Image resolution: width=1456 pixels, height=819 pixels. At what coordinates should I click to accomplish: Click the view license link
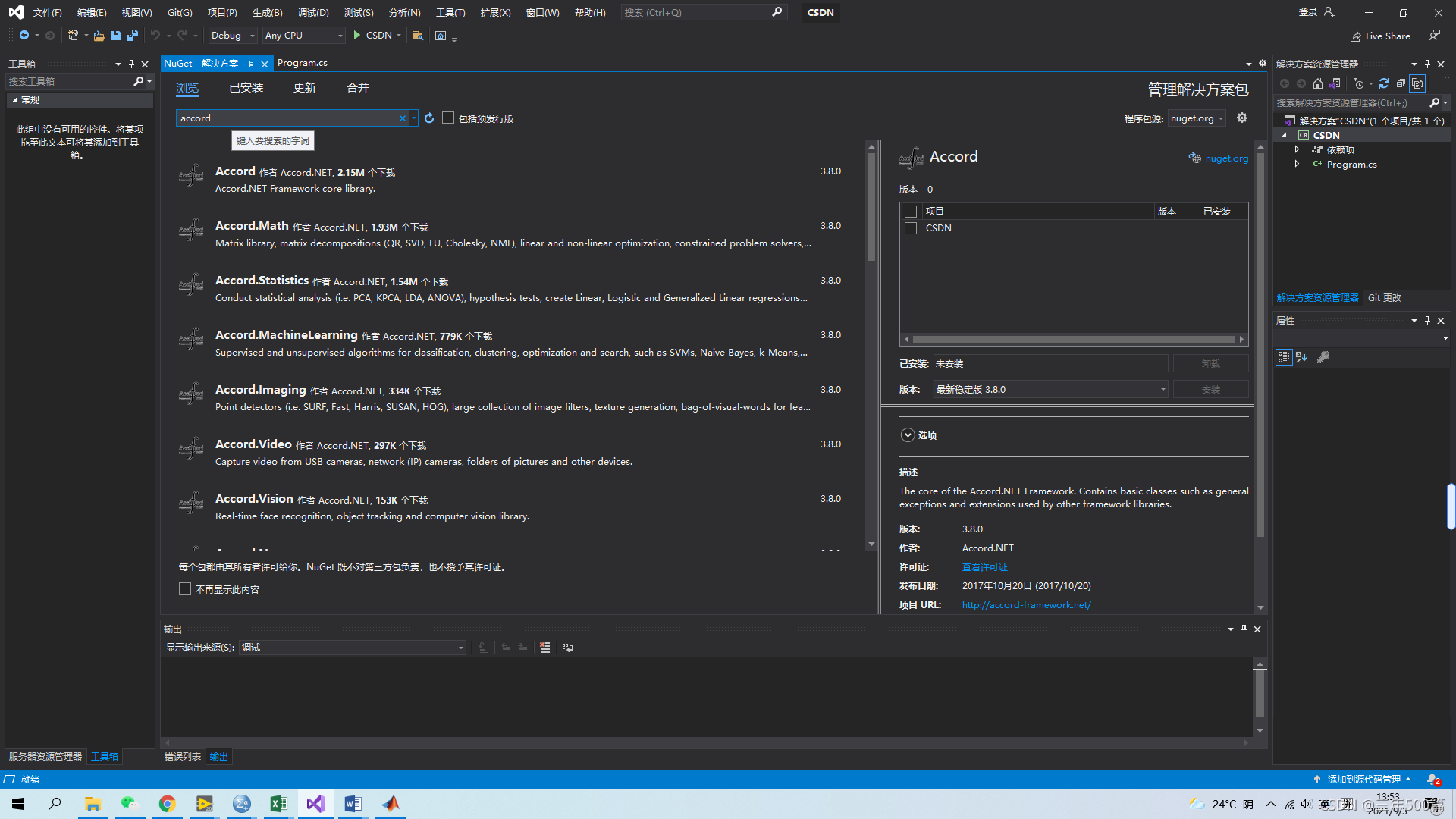(984, 567)
